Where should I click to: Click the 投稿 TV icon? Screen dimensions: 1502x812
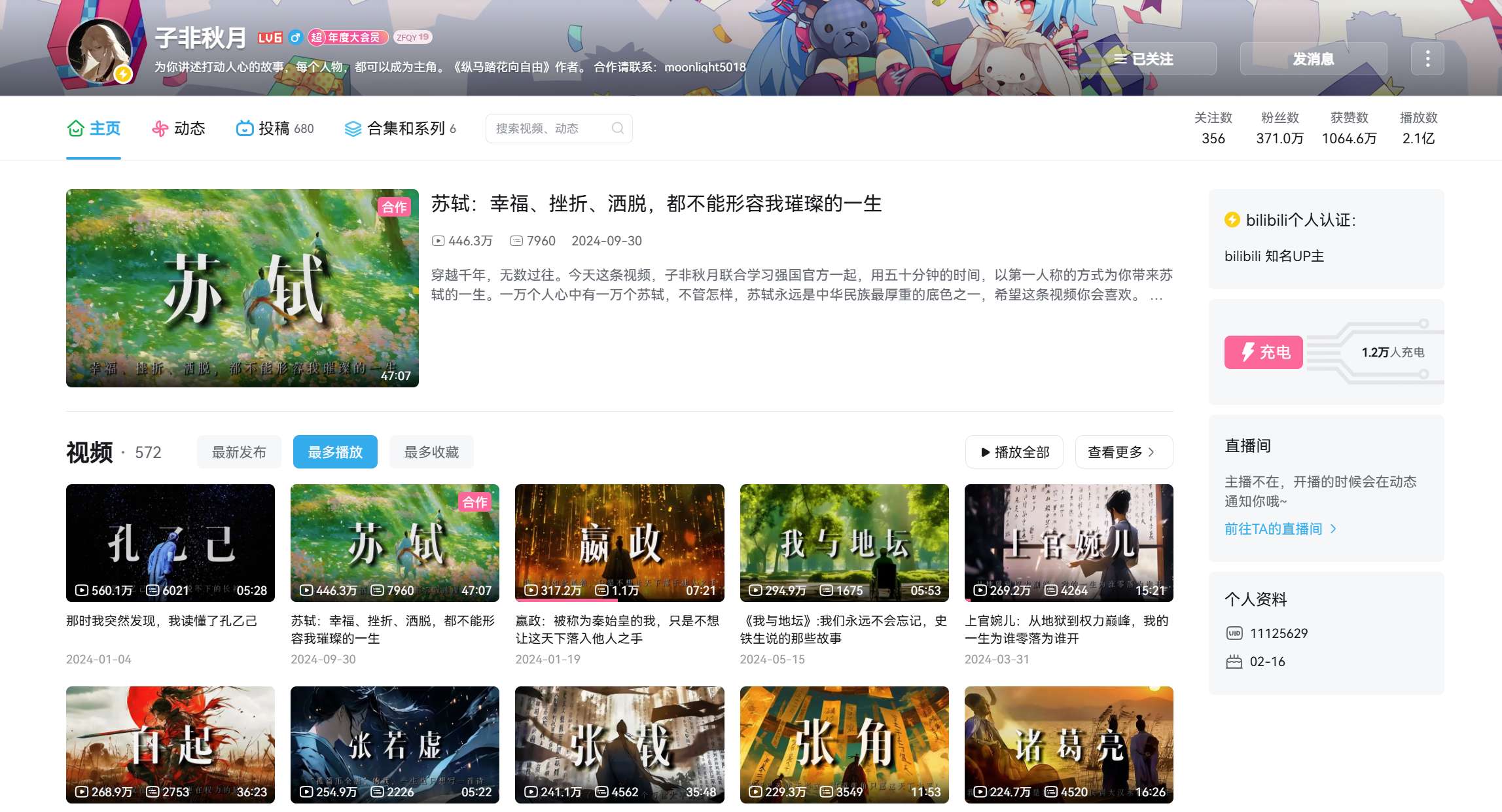click(245, 128)
